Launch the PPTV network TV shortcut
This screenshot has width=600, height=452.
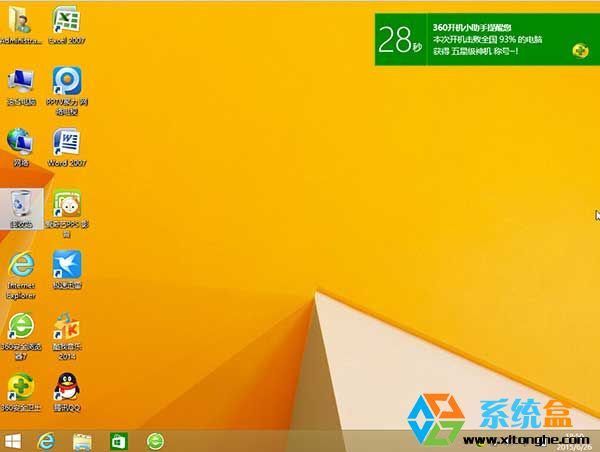coord(67,81)
